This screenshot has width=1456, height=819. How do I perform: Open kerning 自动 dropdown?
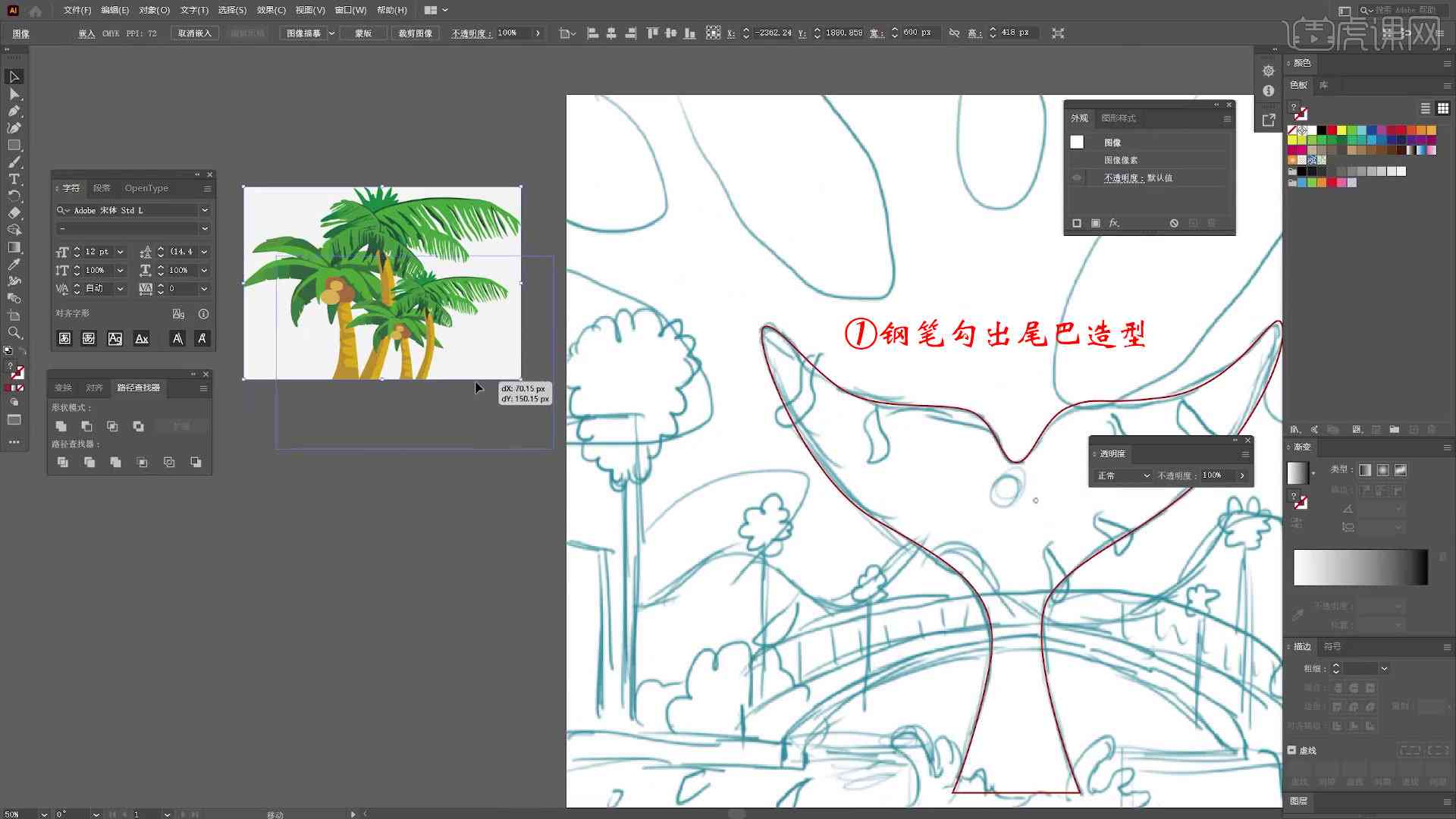point(121,289)
